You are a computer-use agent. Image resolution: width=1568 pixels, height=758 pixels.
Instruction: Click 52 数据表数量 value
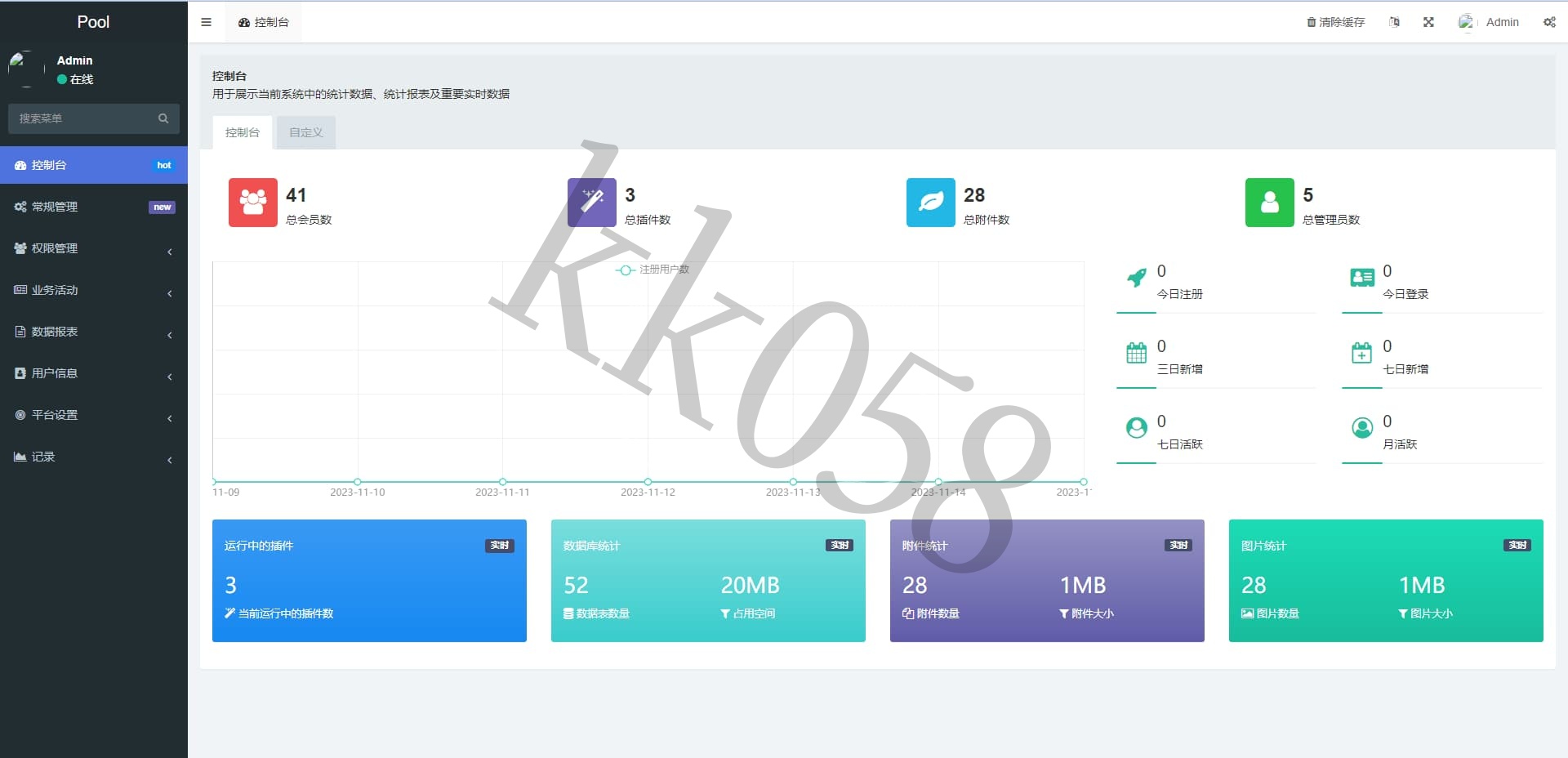click(576, 585)
